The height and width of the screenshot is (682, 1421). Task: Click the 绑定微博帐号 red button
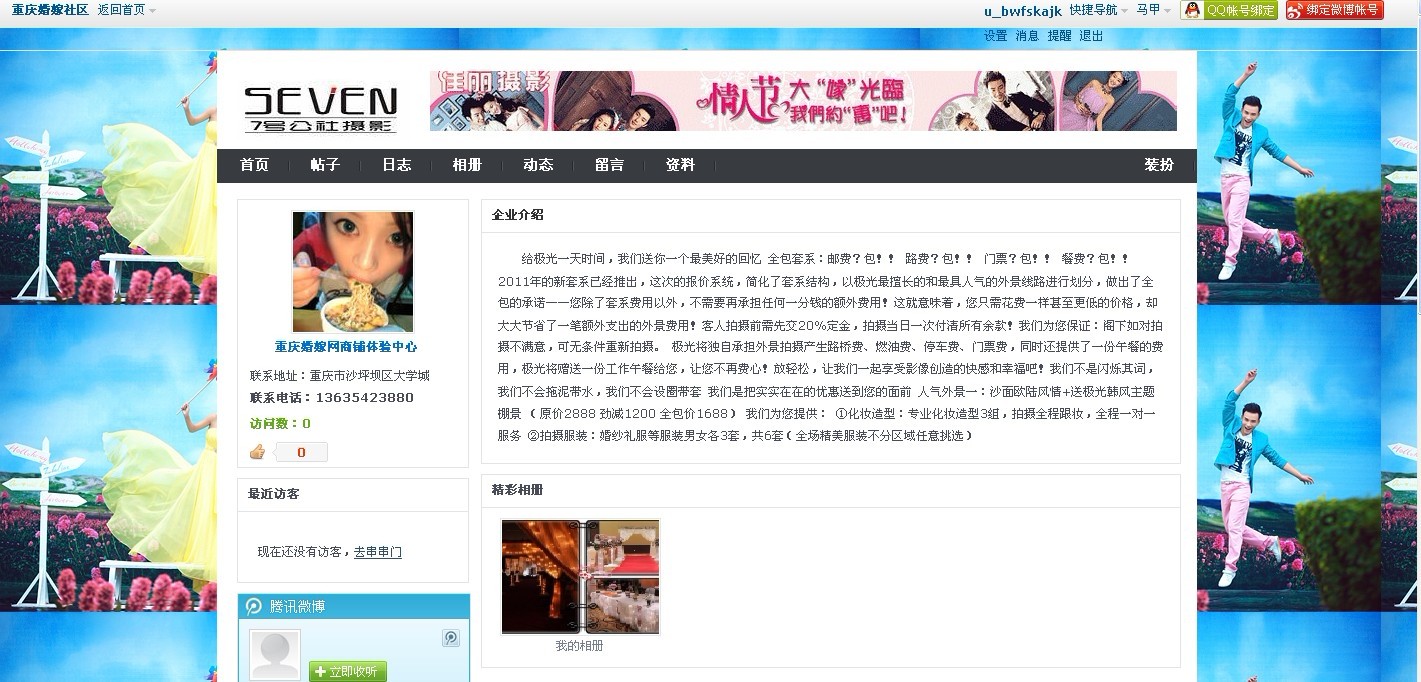coord(1334,10)
